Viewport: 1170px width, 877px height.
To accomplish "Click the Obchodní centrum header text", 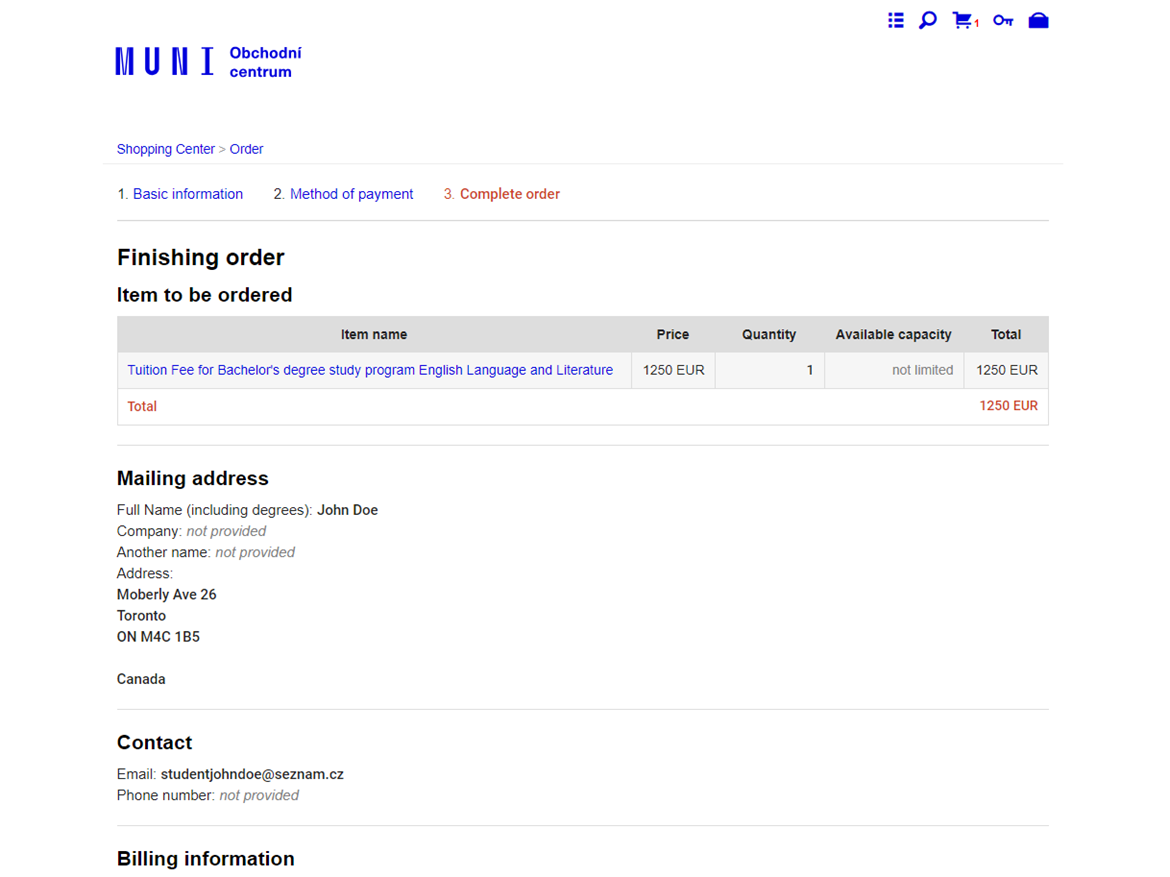I will [265, 62].
